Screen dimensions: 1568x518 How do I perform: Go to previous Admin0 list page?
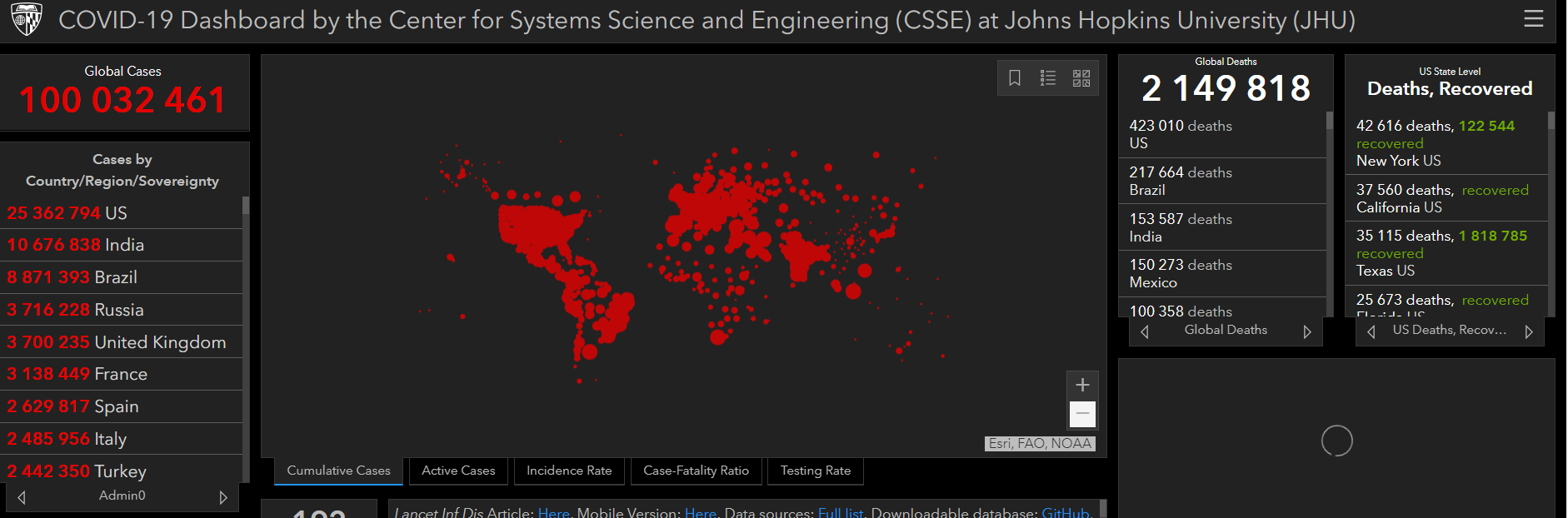tap(22, 497)
